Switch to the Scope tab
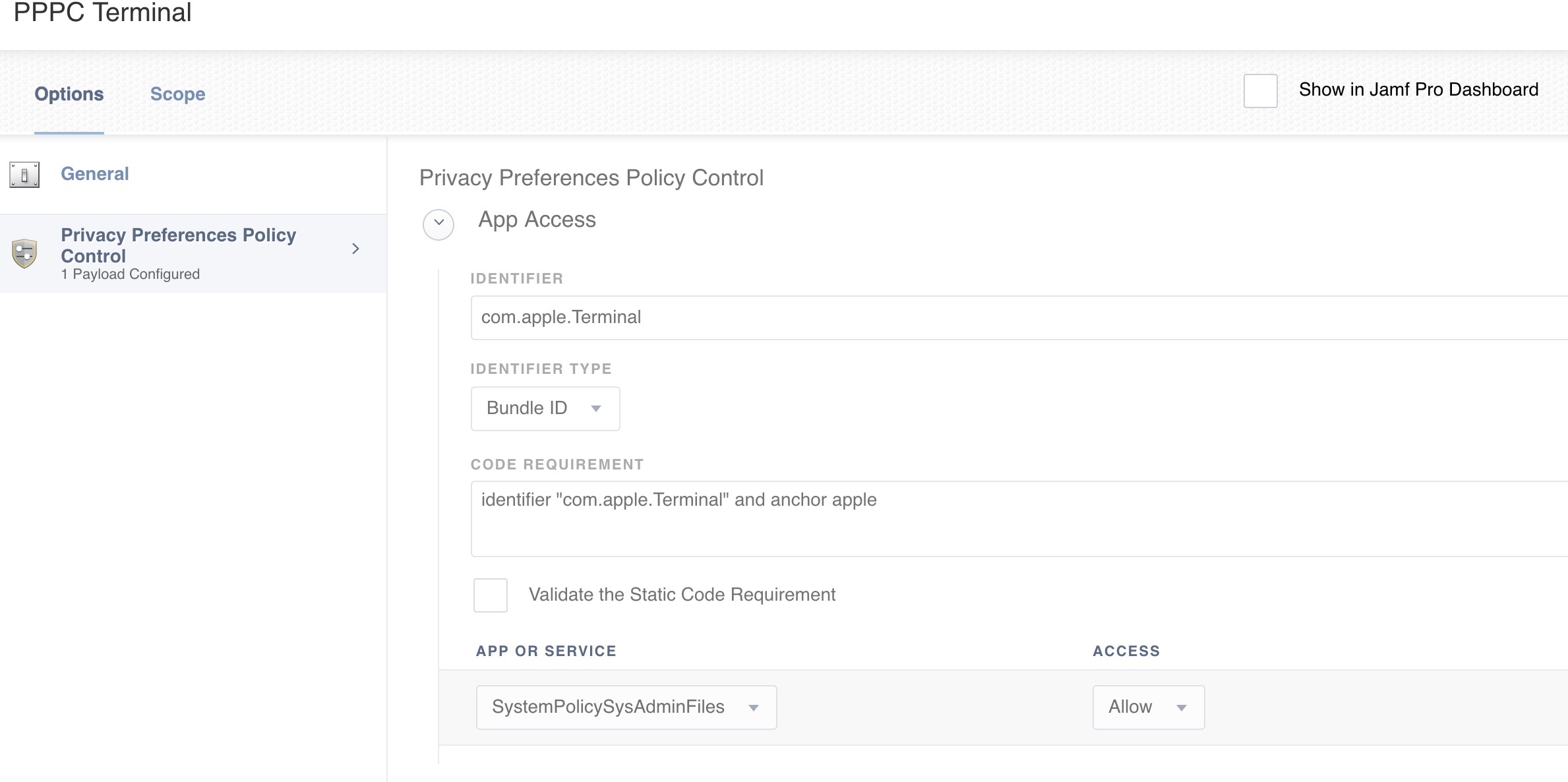Viewport: 1568px width, 782px height. (x=178, y=94)
